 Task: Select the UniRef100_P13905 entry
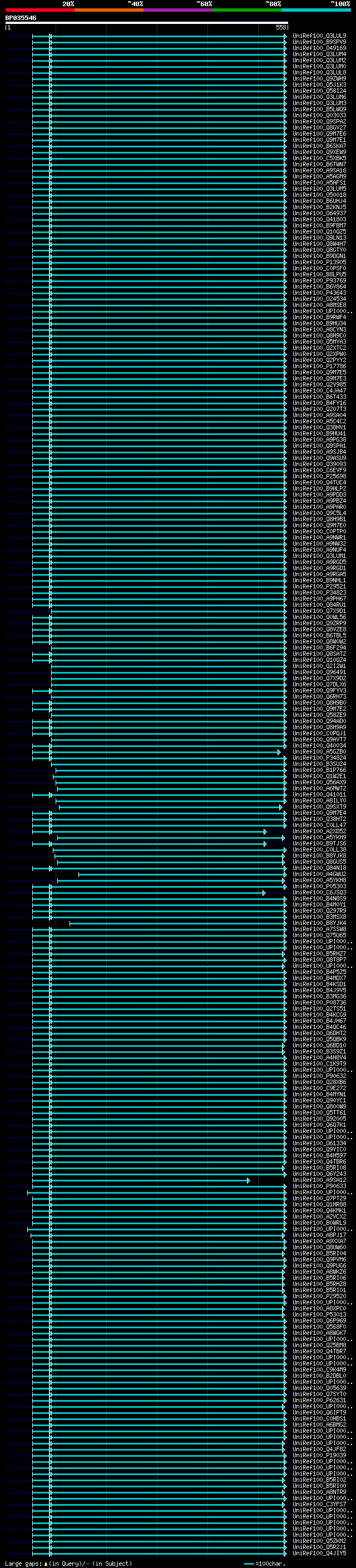click(x=319, y=263)
